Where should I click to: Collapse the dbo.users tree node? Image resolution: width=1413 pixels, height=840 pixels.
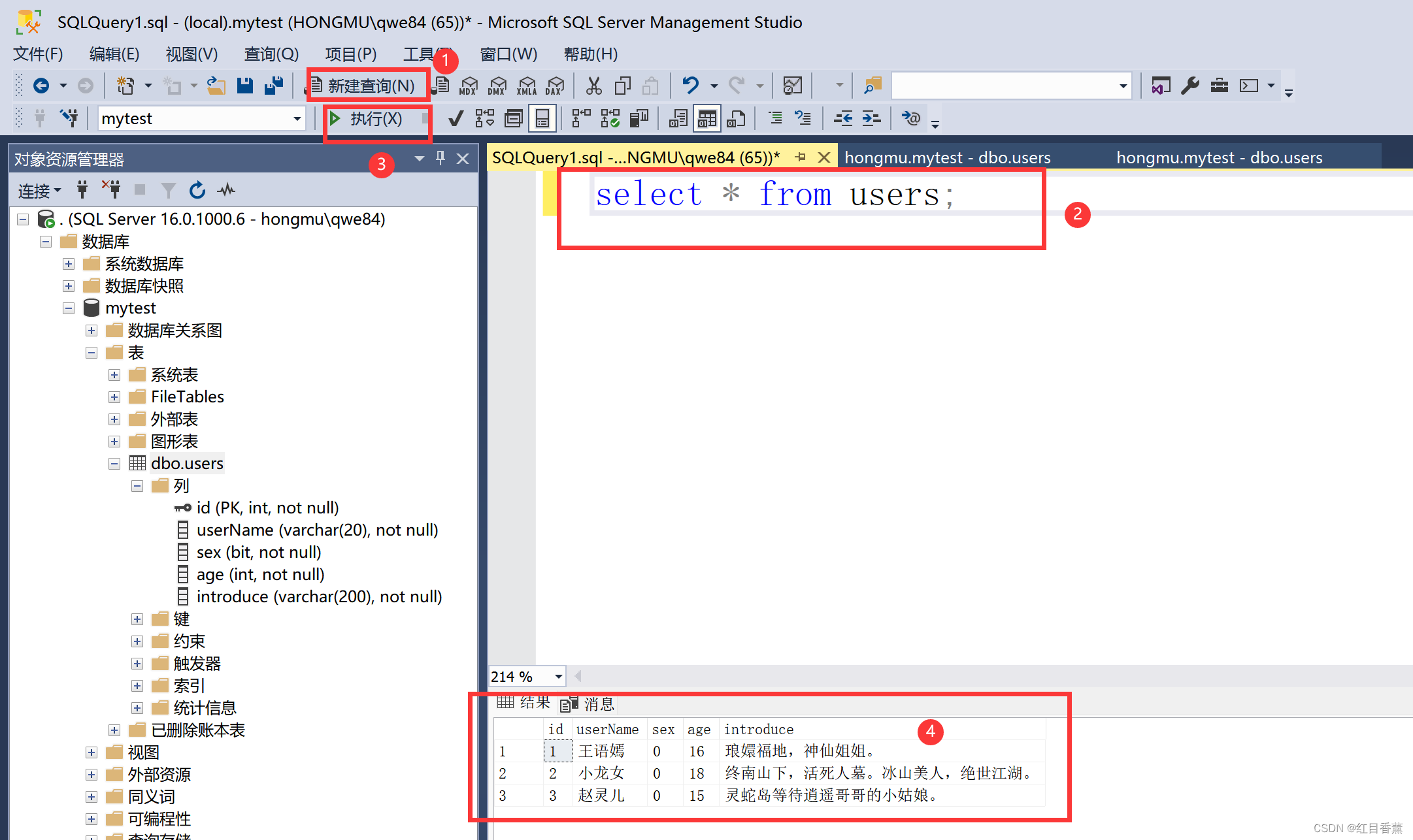[x=114, y=463]
